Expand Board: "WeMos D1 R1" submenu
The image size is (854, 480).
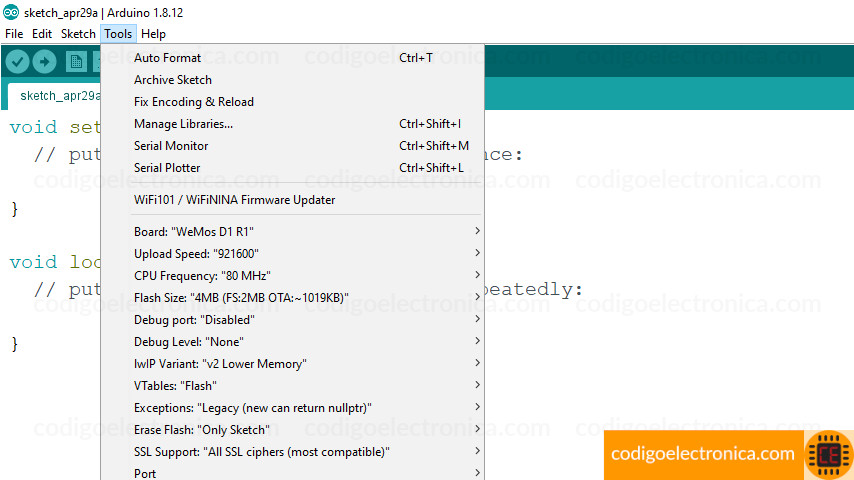point(292,232)
